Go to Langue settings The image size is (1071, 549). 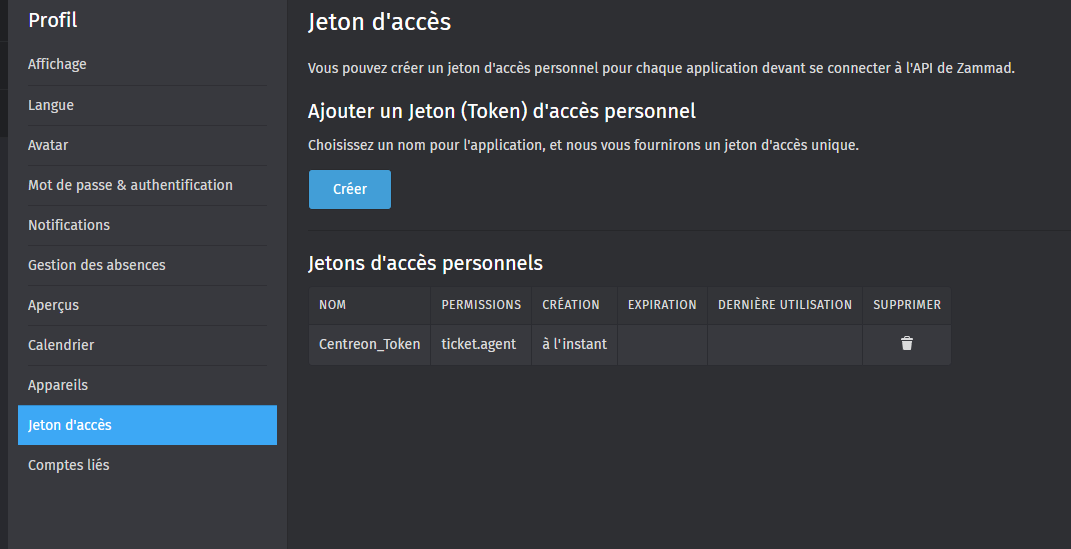[51, 105]
